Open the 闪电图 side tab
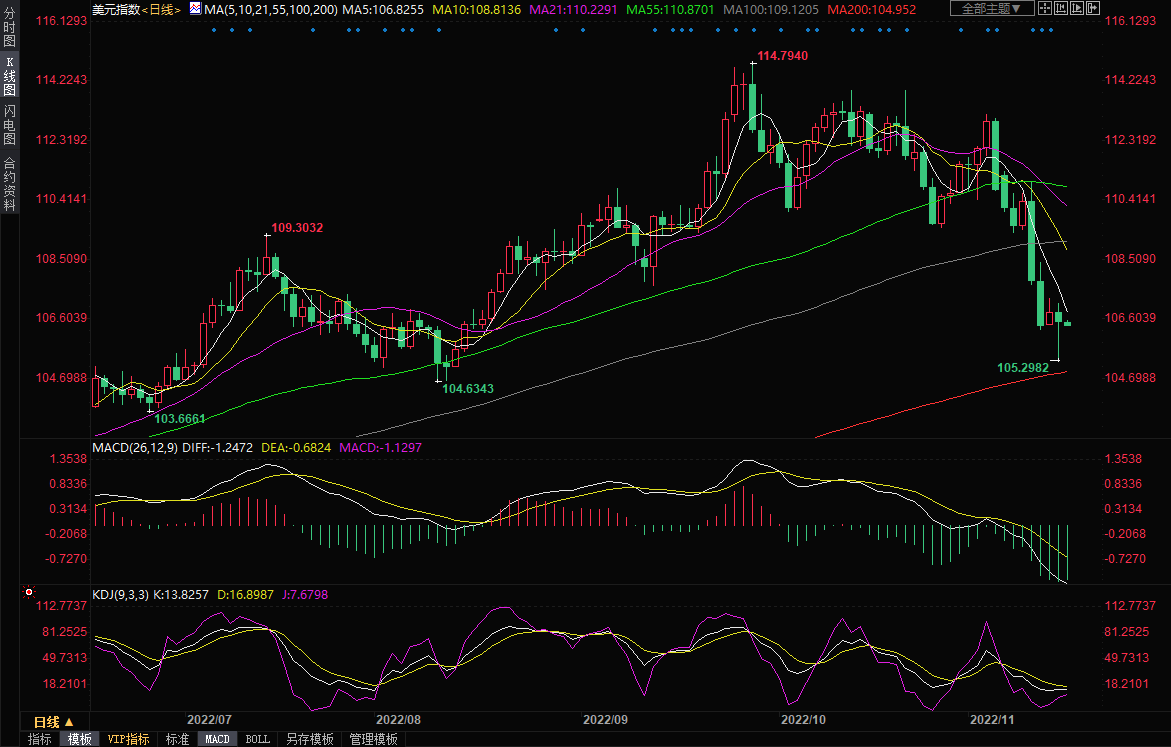Viewport: 1171px width, 747px height. [x=9, y=124]
